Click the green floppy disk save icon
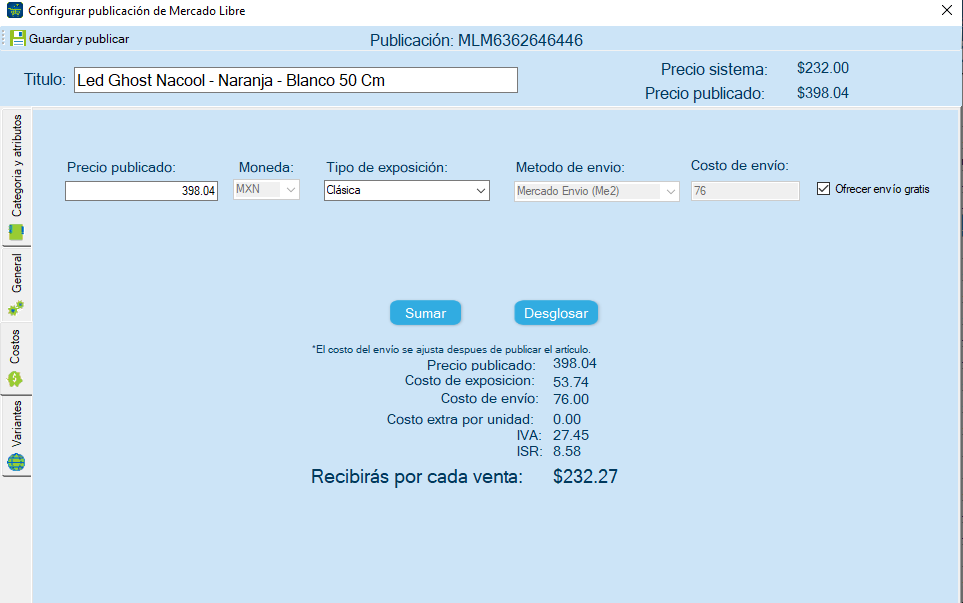This screenshot has height=603, width=963. 18,39
